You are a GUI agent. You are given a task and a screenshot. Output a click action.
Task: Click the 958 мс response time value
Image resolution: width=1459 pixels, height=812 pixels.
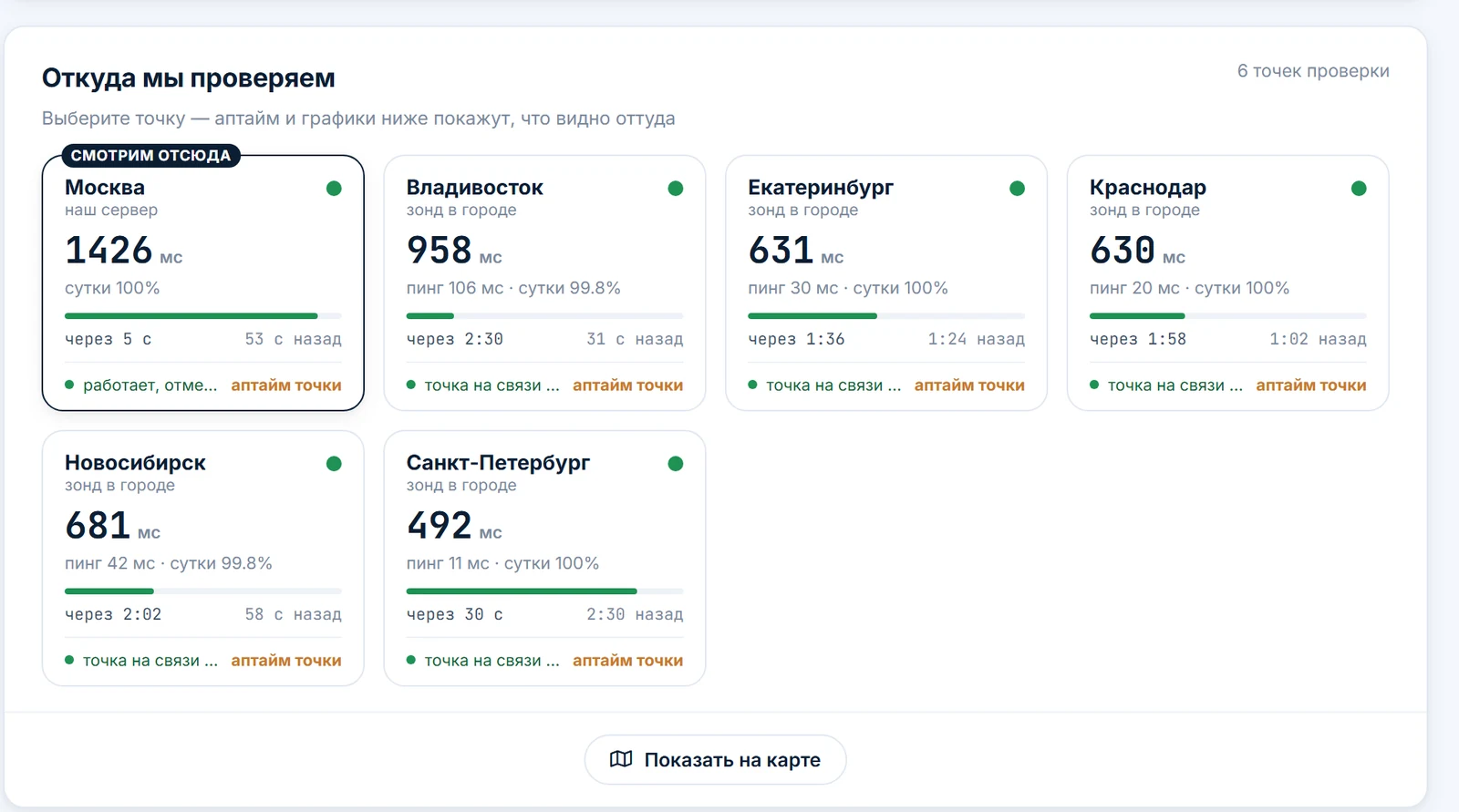pos(454,251)
